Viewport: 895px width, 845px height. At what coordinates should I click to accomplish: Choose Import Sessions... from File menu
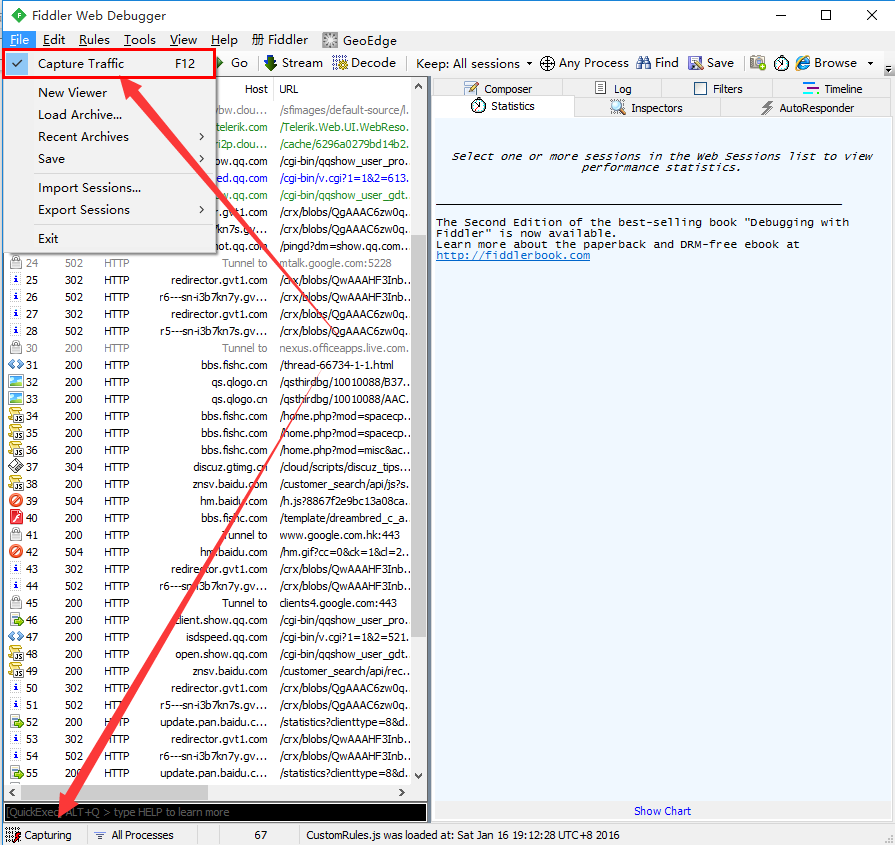click(89, 188)
